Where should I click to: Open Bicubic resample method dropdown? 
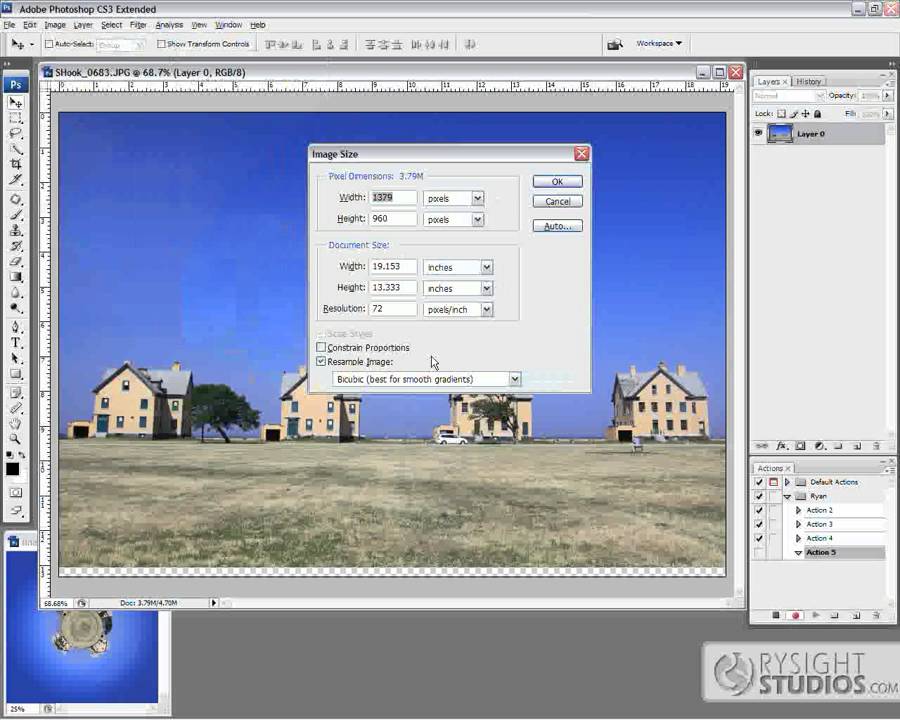click(515, 379)
